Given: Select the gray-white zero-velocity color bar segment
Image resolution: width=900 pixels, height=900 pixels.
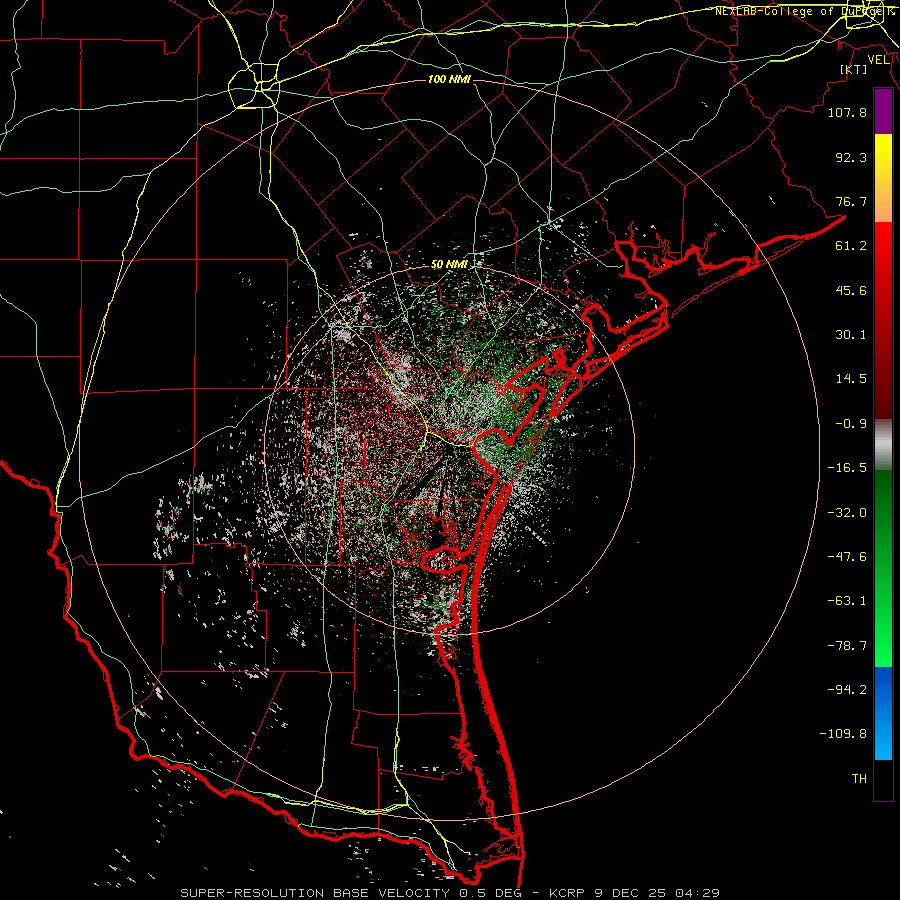Looking at the screenshot, I should [x=883, y=445].
